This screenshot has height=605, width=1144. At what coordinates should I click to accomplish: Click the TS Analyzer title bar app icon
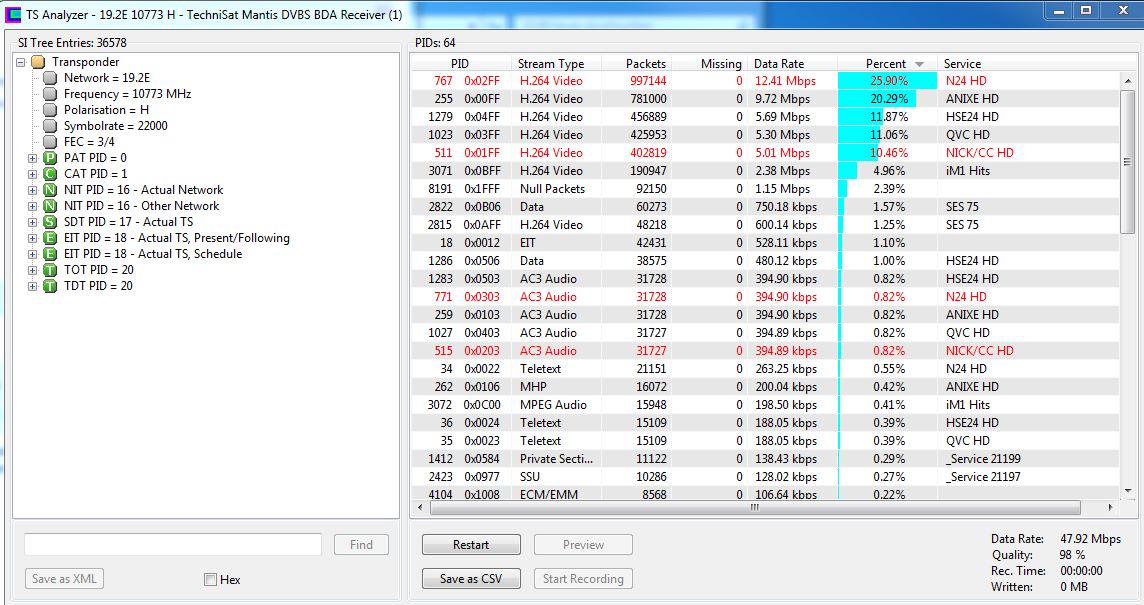(13, 14)
